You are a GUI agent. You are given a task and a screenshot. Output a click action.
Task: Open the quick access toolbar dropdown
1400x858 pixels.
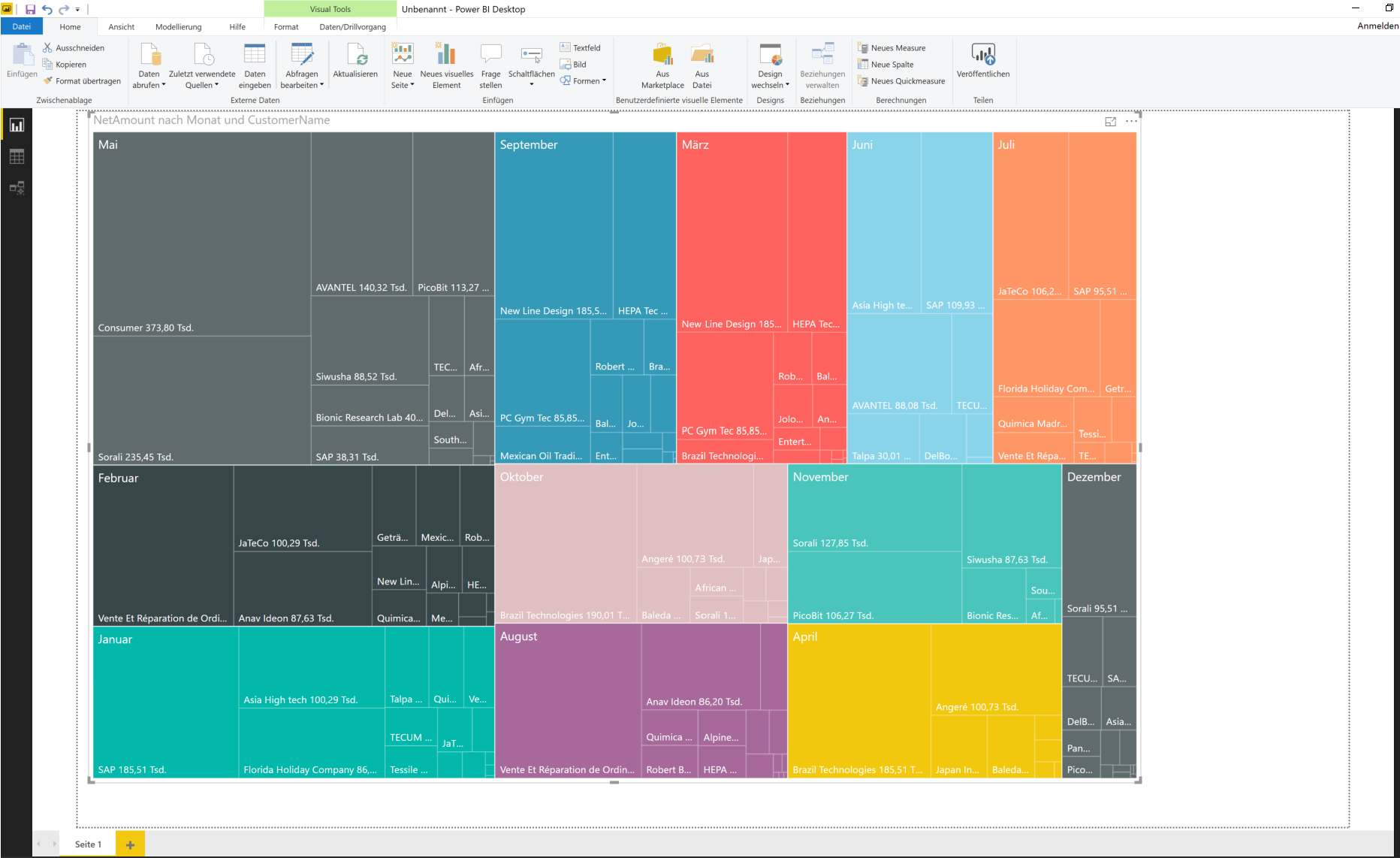click(77, 10)
